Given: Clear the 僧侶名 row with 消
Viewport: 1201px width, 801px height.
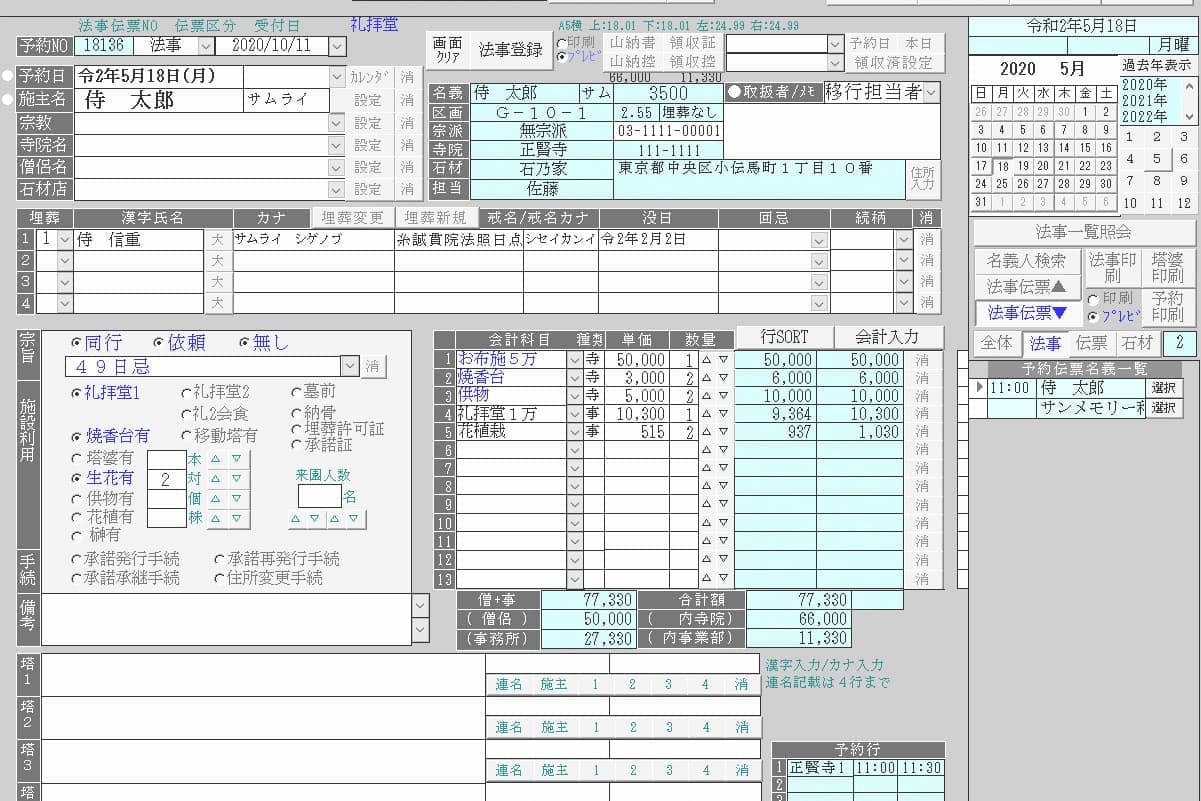Looking at the screenshot, I should [407, 167].
